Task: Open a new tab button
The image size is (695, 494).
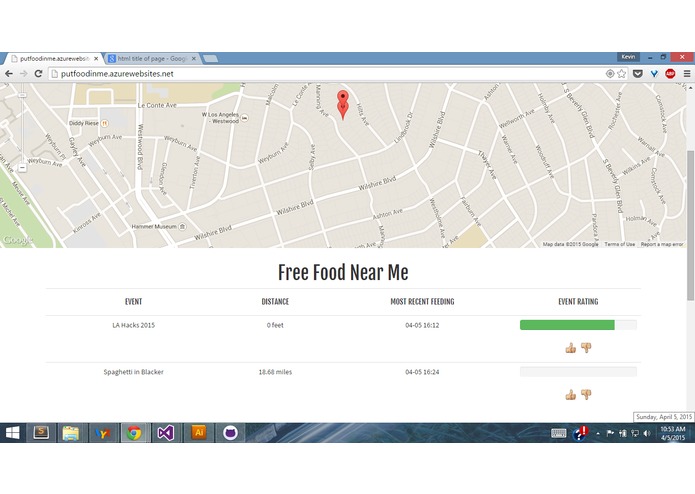Action: tap(210, 58)
